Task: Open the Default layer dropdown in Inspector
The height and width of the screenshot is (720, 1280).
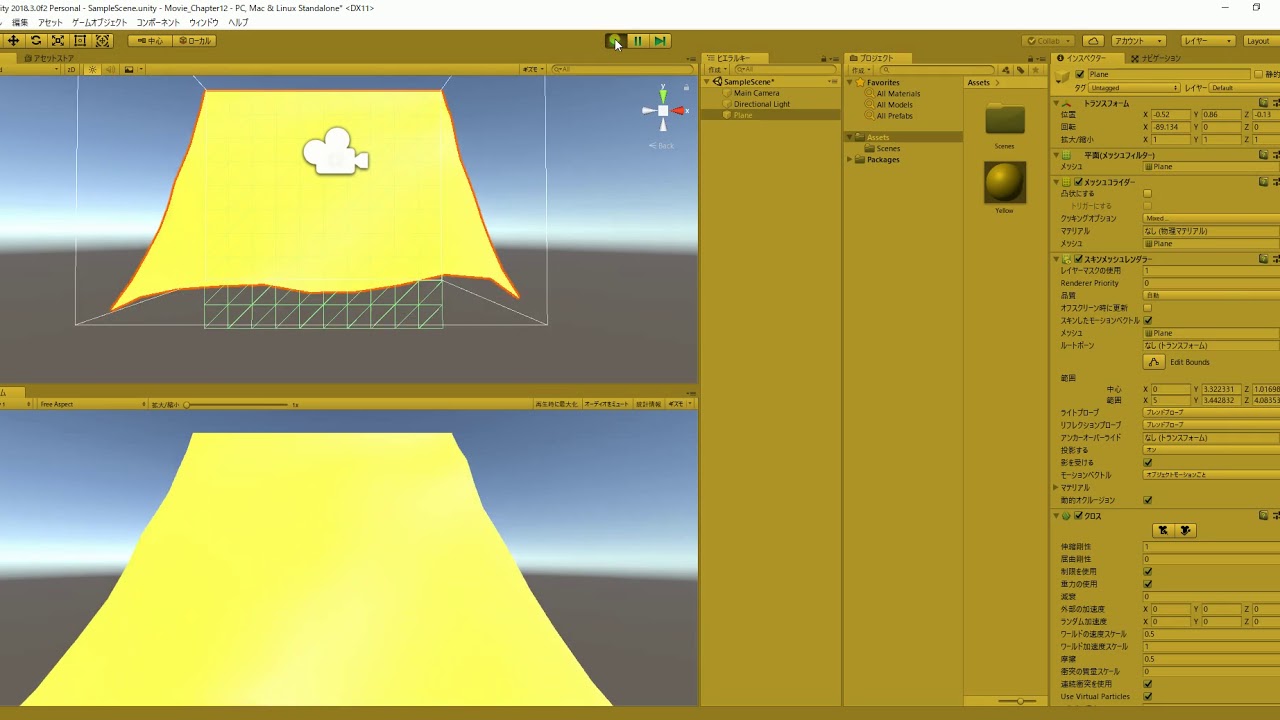Action: [1244, 88]
